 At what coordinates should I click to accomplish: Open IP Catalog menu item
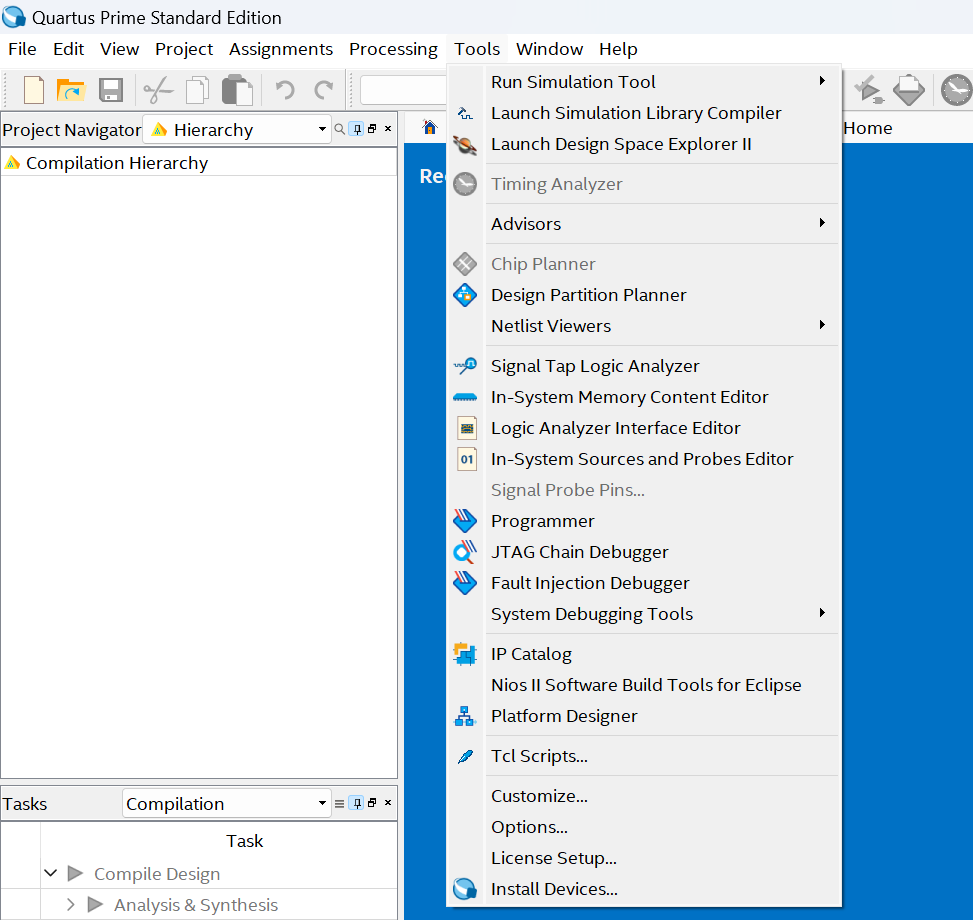coord(644,654)
